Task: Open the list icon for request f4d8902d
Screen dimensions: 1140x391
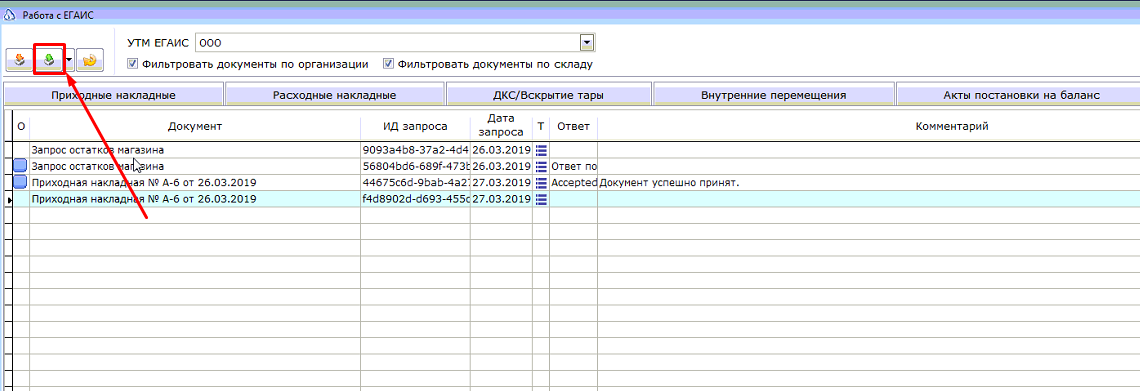Action: coord(541,198)
